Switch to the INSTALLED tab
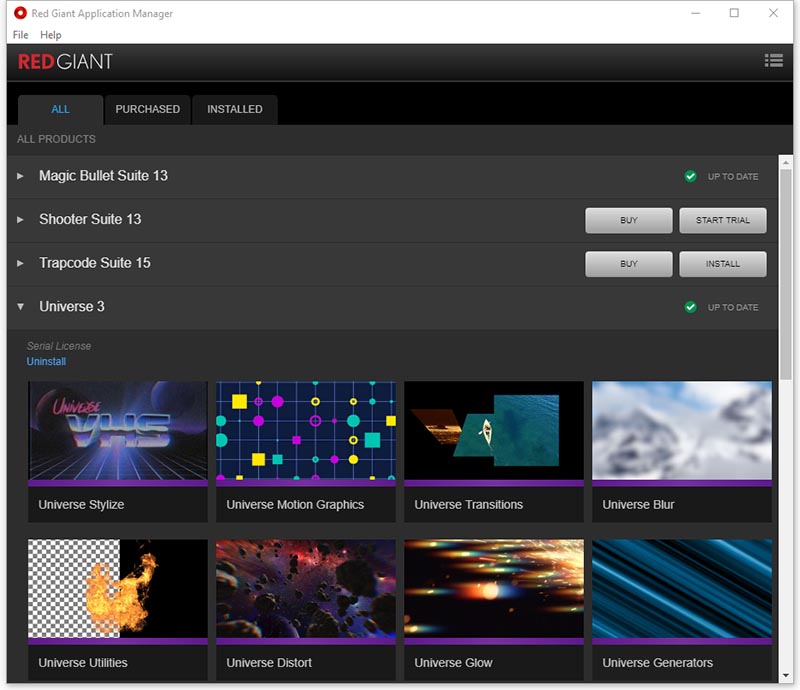 (235, 109)
